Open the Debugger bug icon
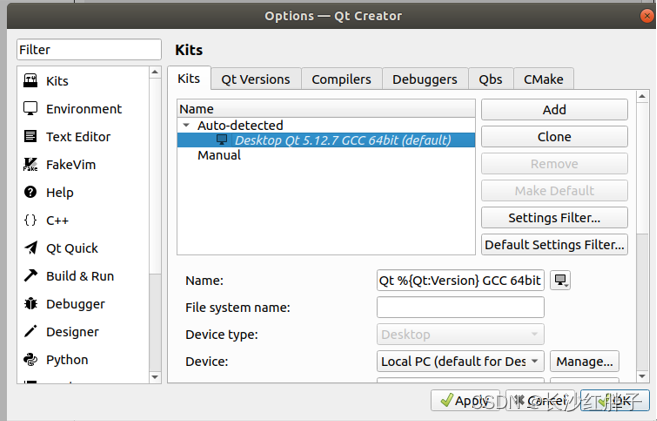 tap(30, 304)
